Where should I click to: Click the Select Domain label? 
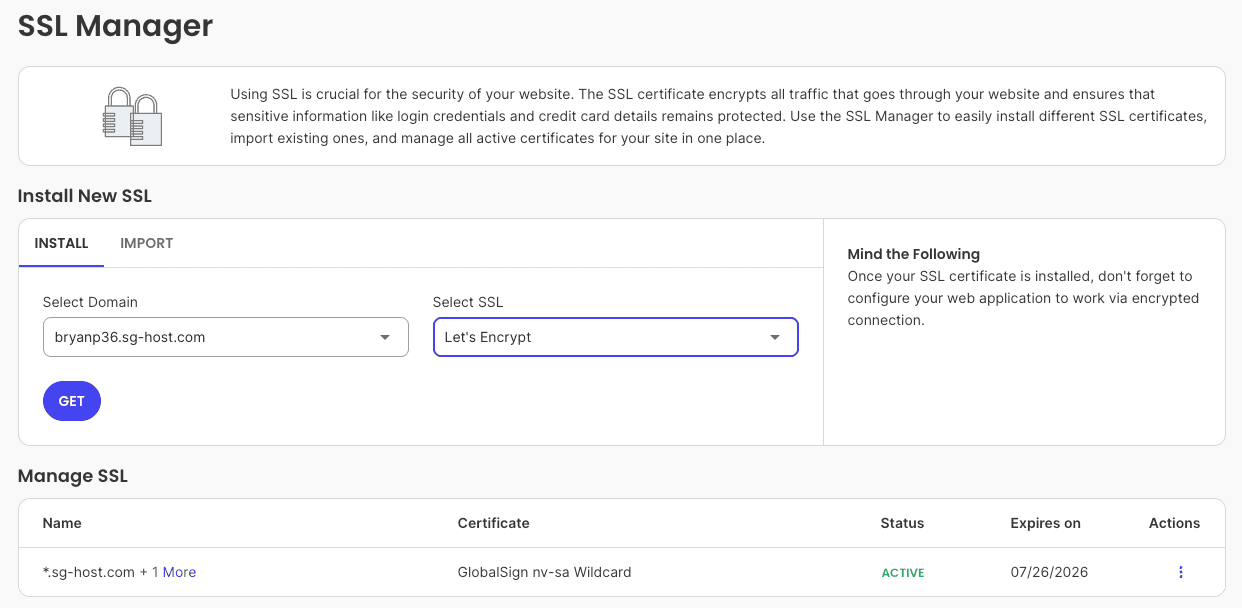click(90, 302)
